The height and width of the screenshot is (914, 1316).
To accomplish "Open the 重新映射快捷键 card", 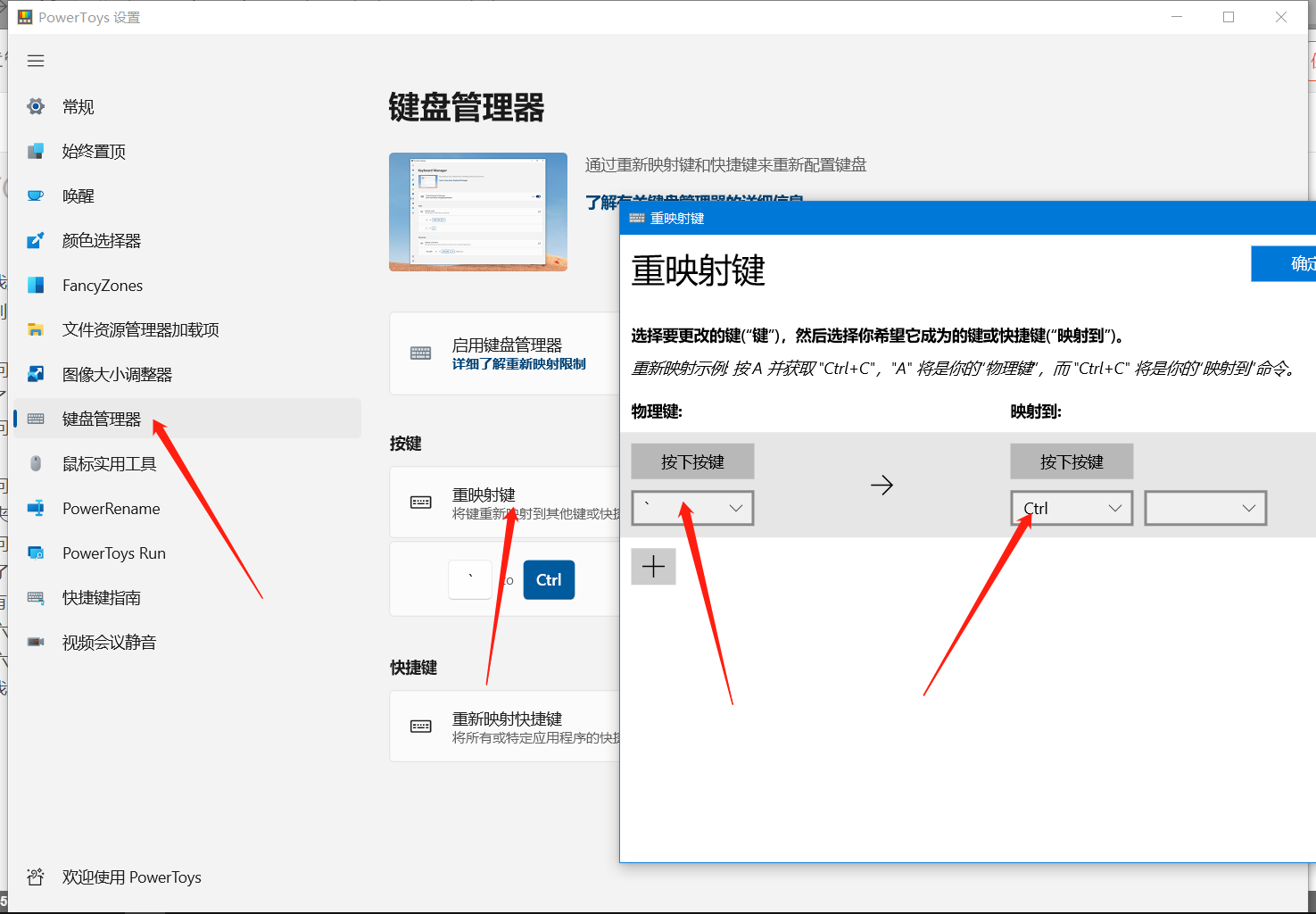I will coord(505,726).
